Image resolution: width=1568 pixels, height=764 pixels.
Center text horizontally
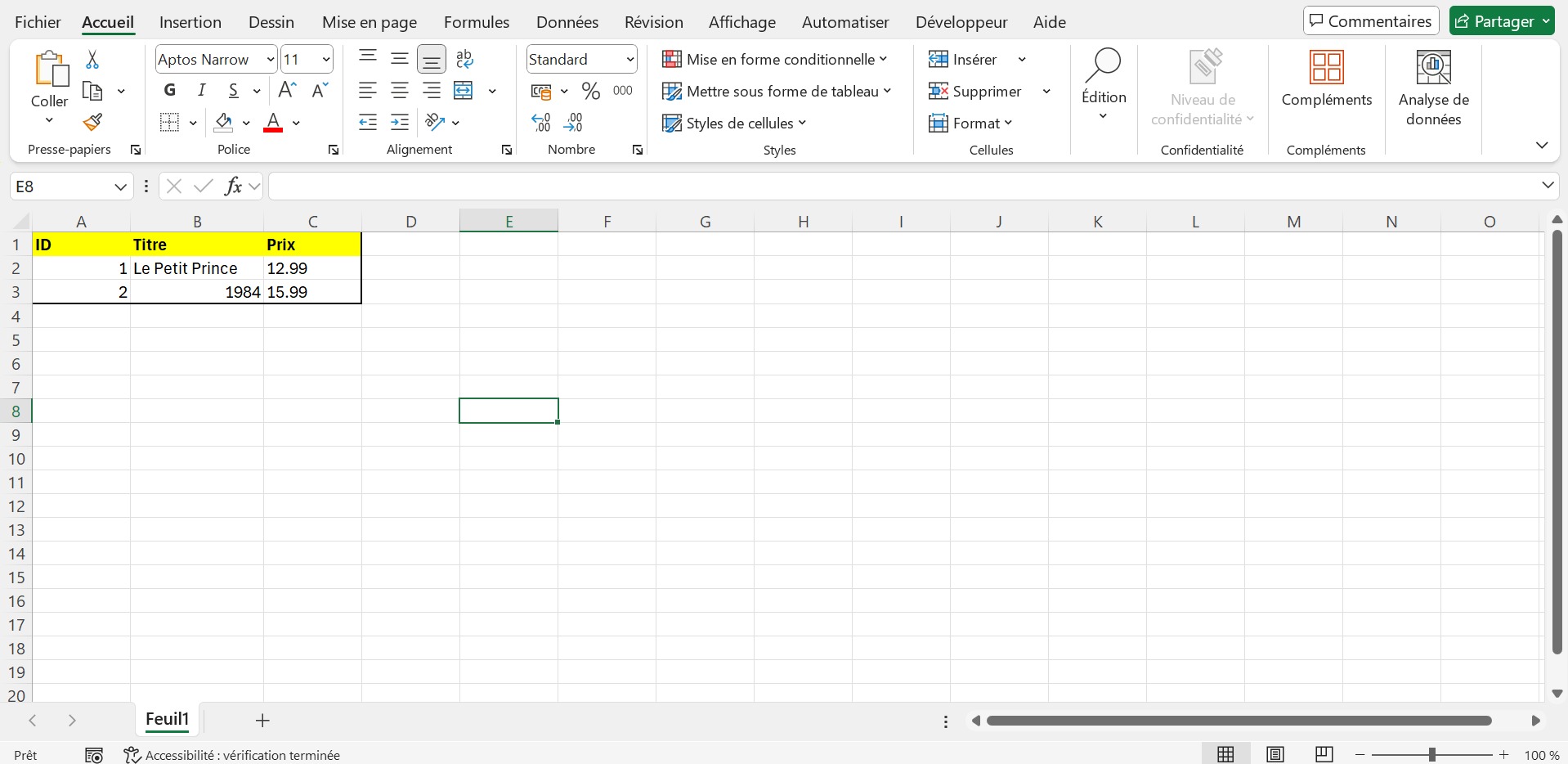400,91
